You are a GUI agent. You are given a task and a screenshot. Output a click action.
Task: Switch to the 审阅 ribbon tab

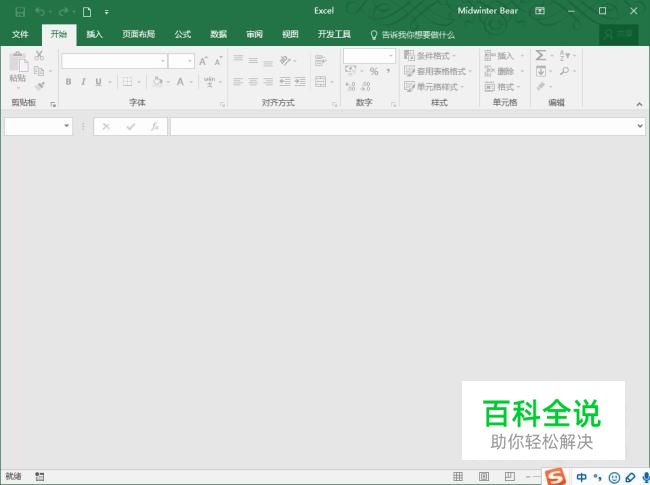(x=254, y=34)
